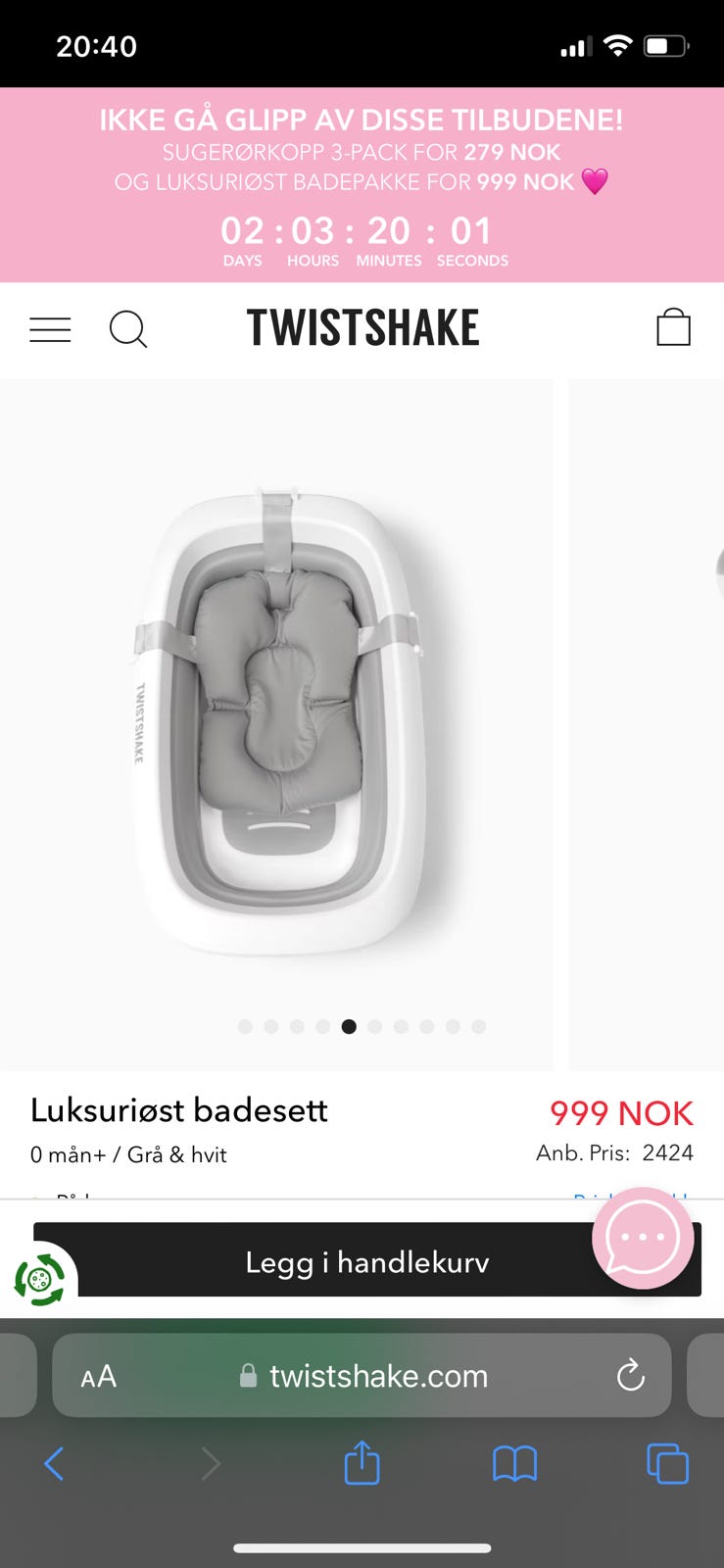This screenshot has width=724, height=1568.
Task: Select the first image carousel dot
Action: coord(245,1026)
